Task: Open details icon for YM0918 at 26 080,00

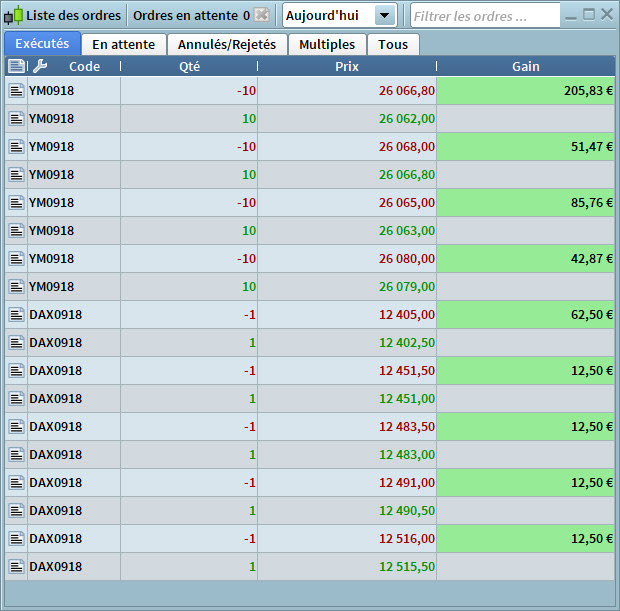Action: tap(16, 259)
